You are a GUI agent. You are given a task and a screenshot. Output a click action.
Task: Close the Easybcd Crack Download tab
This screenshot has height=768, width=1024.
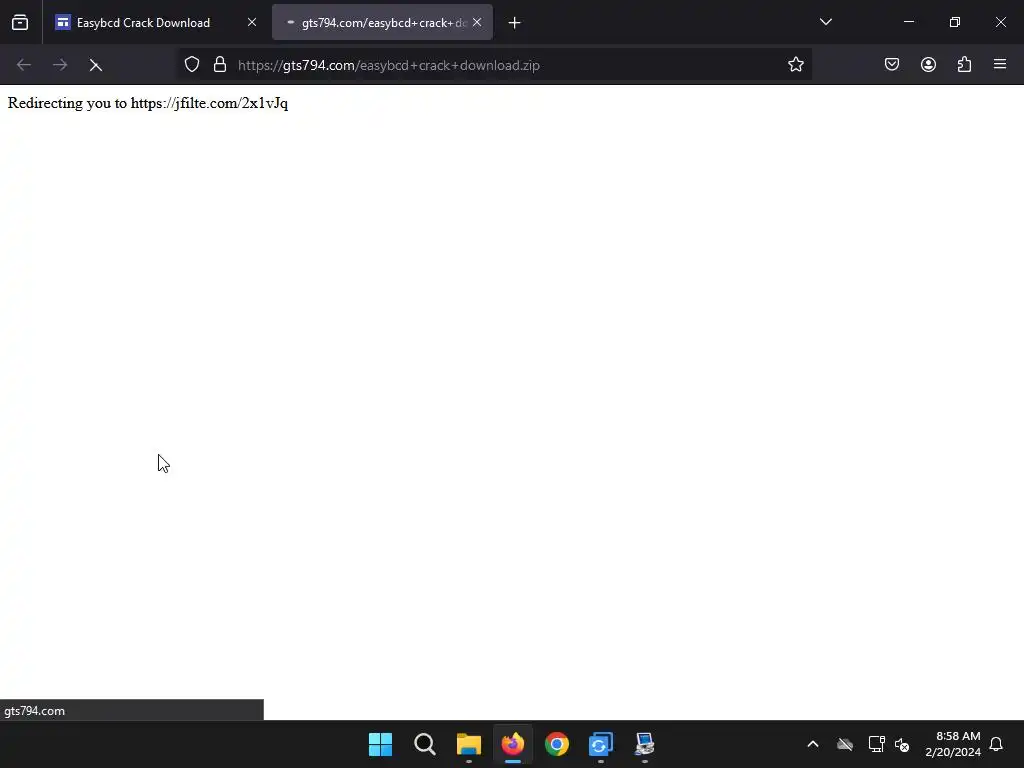pyautogui.click(x=252, y=23)
